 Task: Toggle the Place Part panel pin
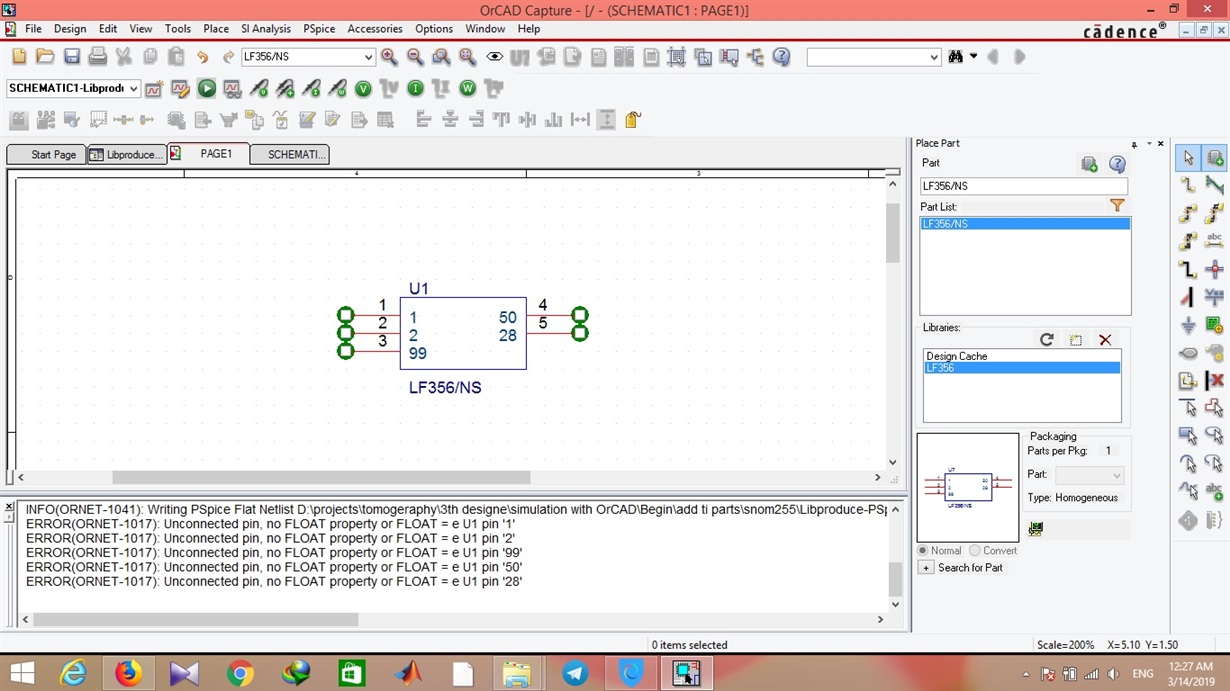click(1135, 144)
